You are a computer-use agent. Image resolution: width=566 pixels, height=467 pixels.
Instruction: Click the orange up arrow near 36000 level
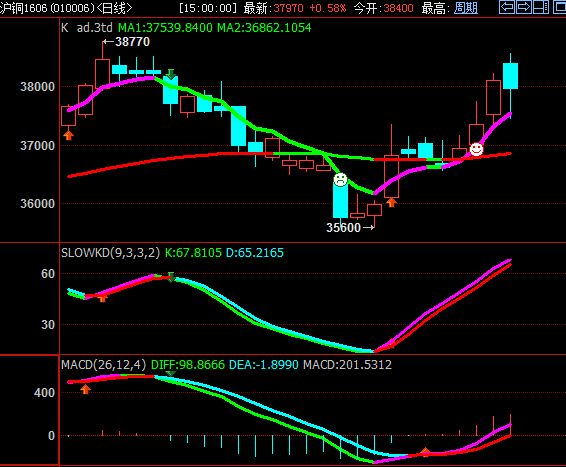tap(391, 202)
